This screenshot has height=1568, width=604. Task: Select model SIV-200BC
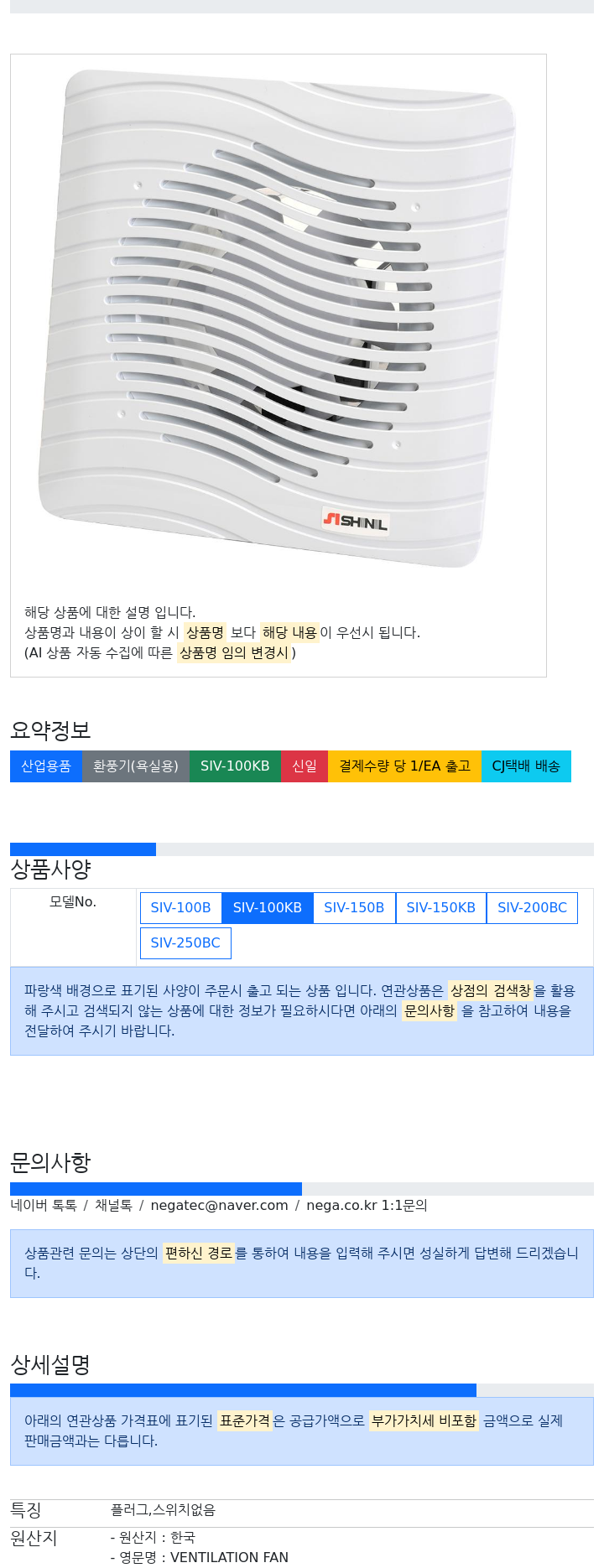tap(532, 908)
